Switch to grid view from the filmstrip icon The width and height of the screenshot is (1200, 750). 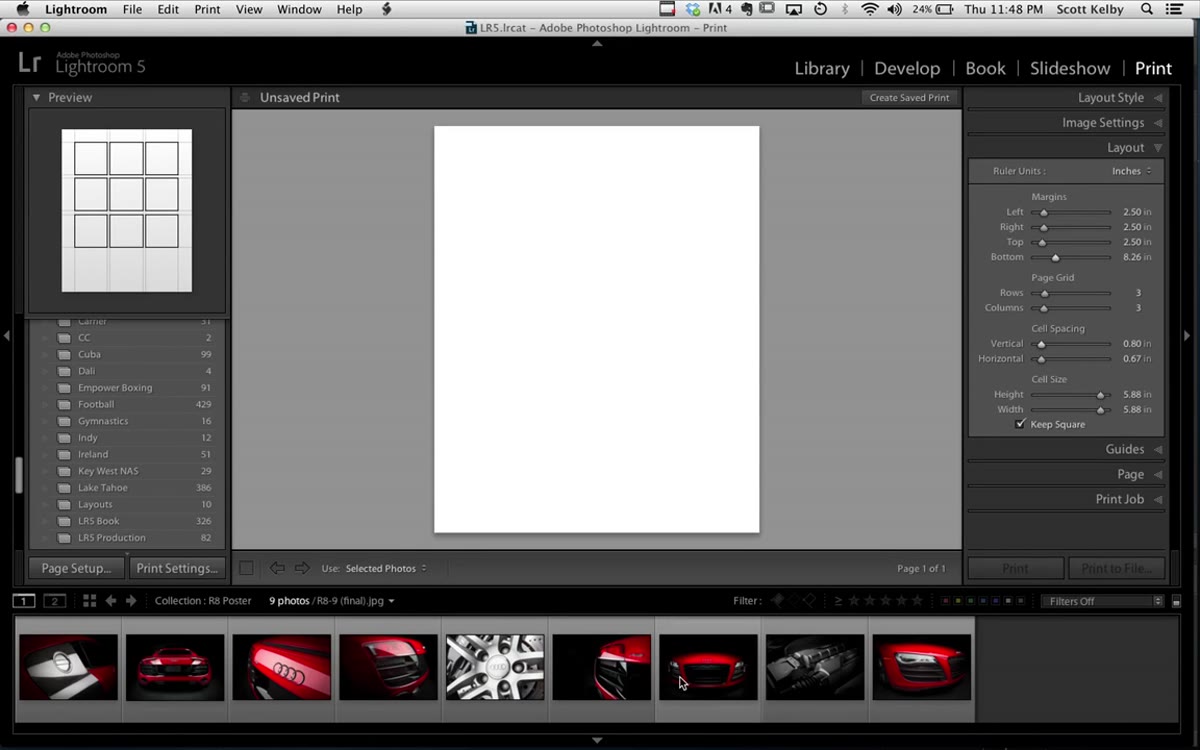(89, 601)
